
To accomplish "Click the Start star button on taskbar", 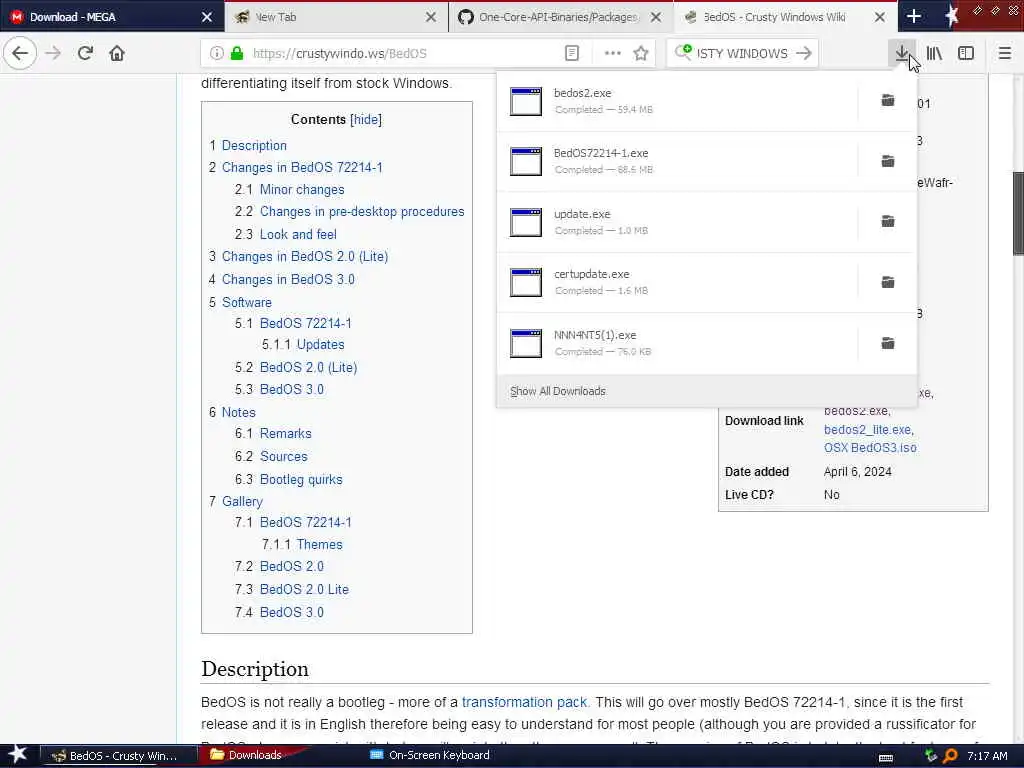I will tap(17, 755).
